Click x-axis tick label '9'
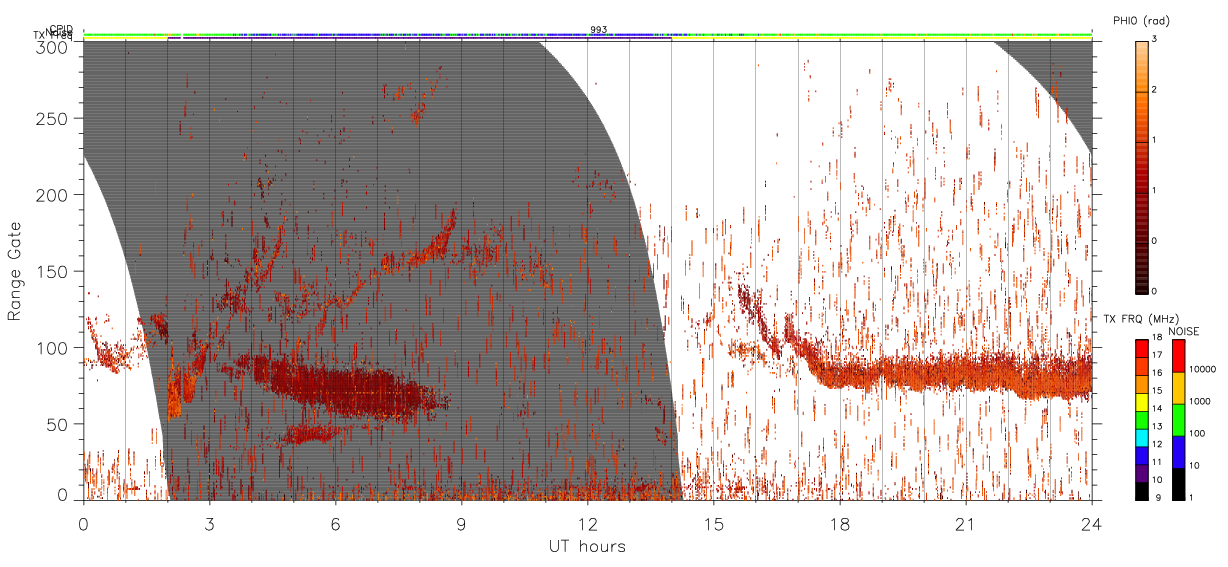The width and height of the screenshot is (1228, 567). [x=462, y=524]
